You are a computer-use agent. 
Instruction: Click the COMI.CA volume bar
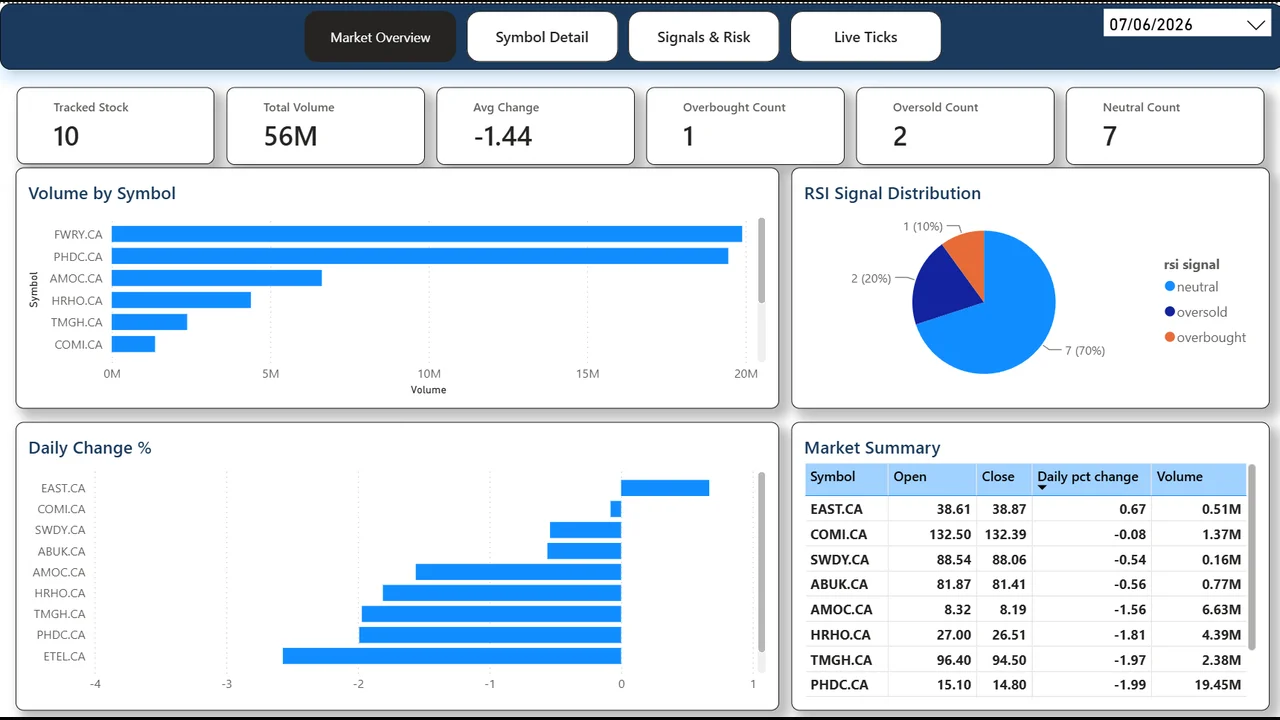tap(133, 344)
